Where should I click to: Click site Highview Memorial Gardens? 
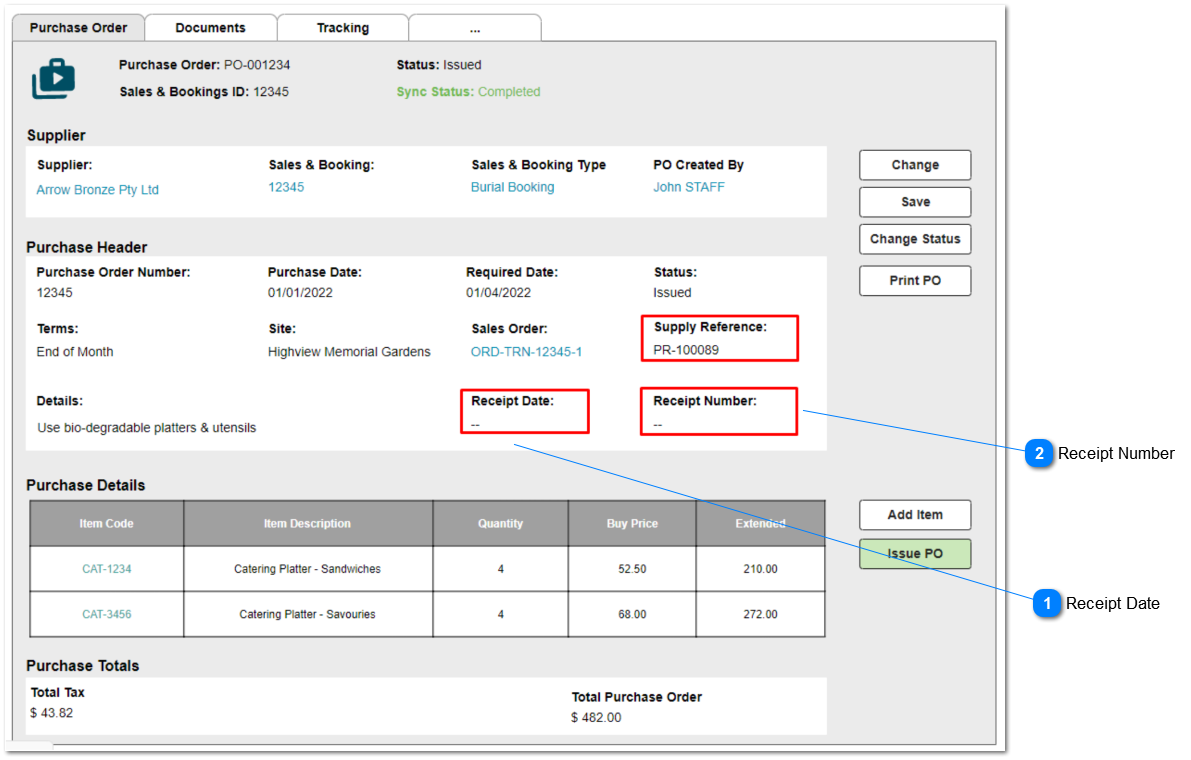(x=349, y=352)
